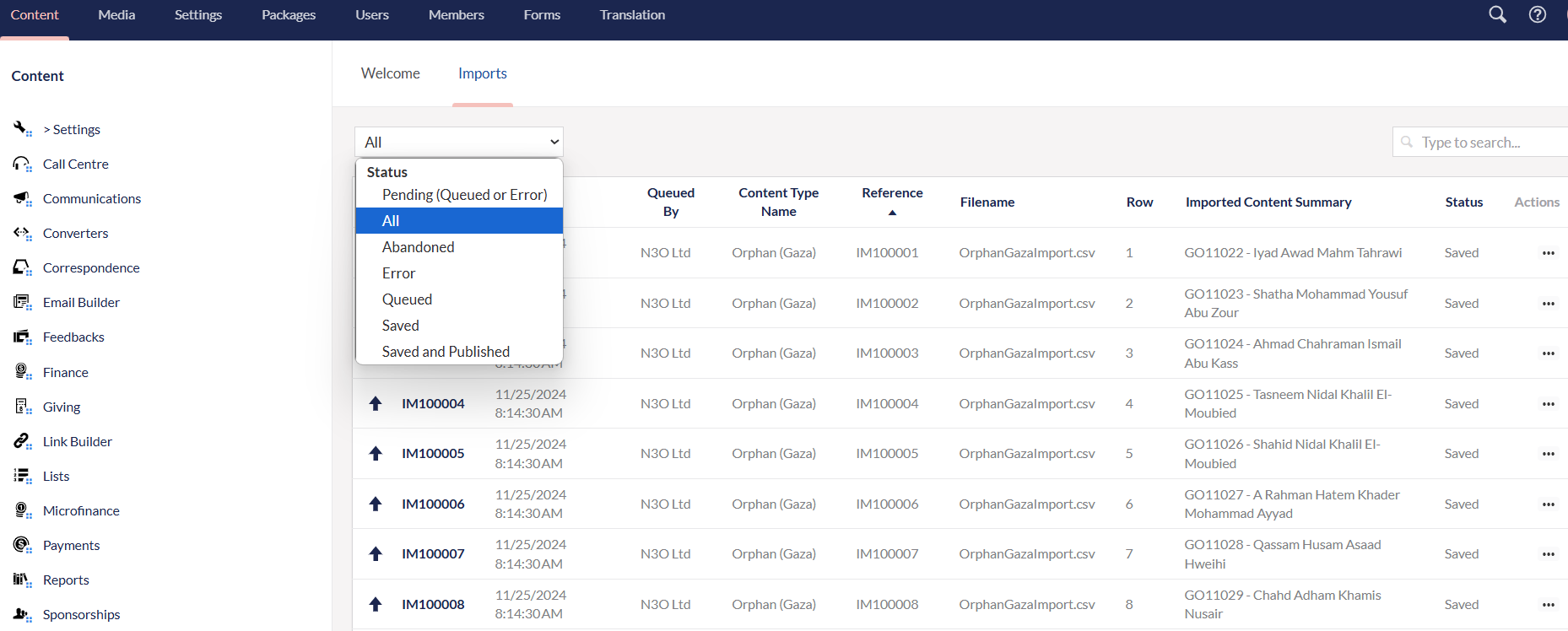Image resolution: width=1568 pixels, height=631 pixels.
Task: Choose Error in status filter list
Action: (459, 273)
